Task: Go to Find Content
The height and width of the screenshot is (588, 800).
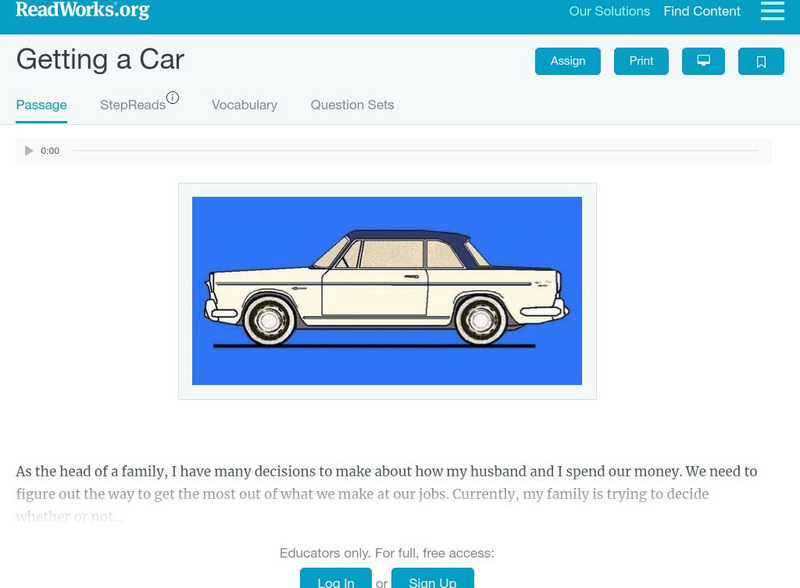Action: (x=702, y=12)
